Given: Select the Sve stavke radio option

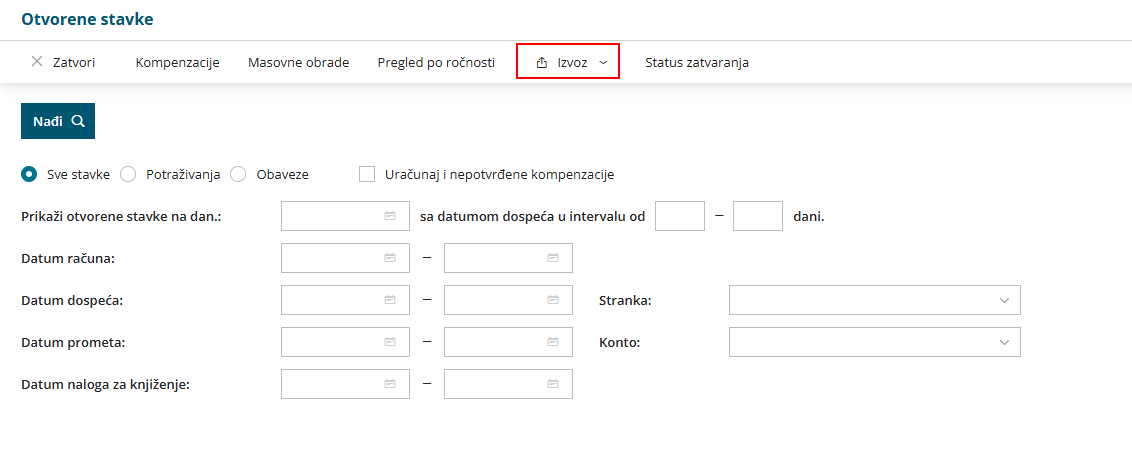Looking at the screenshot, I should tap(29, 174).
